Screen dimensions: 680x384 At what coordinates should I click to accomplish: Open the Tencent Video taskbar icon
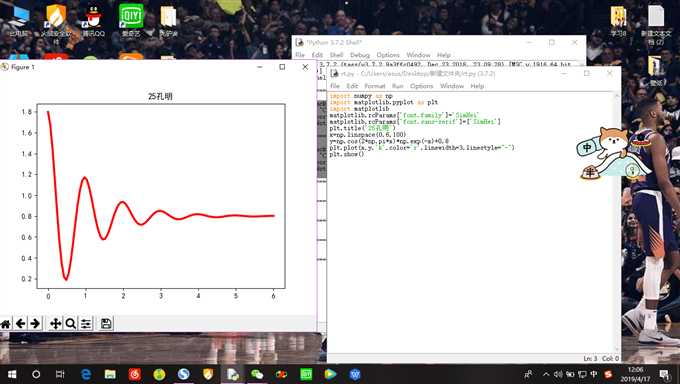coord(330,374)
